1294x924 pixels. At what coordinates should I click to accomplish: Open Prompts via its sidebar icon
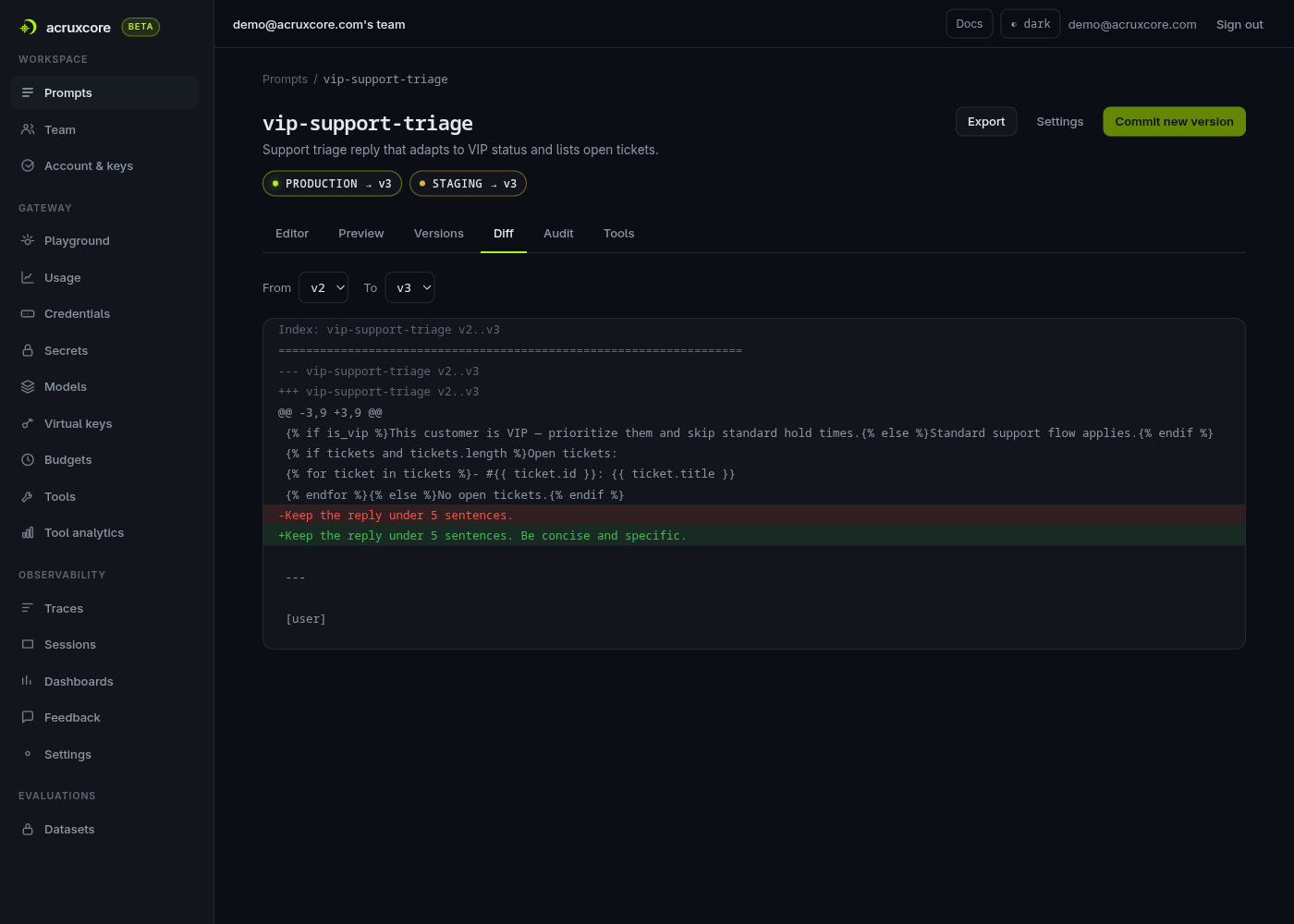tap(28, 92)
